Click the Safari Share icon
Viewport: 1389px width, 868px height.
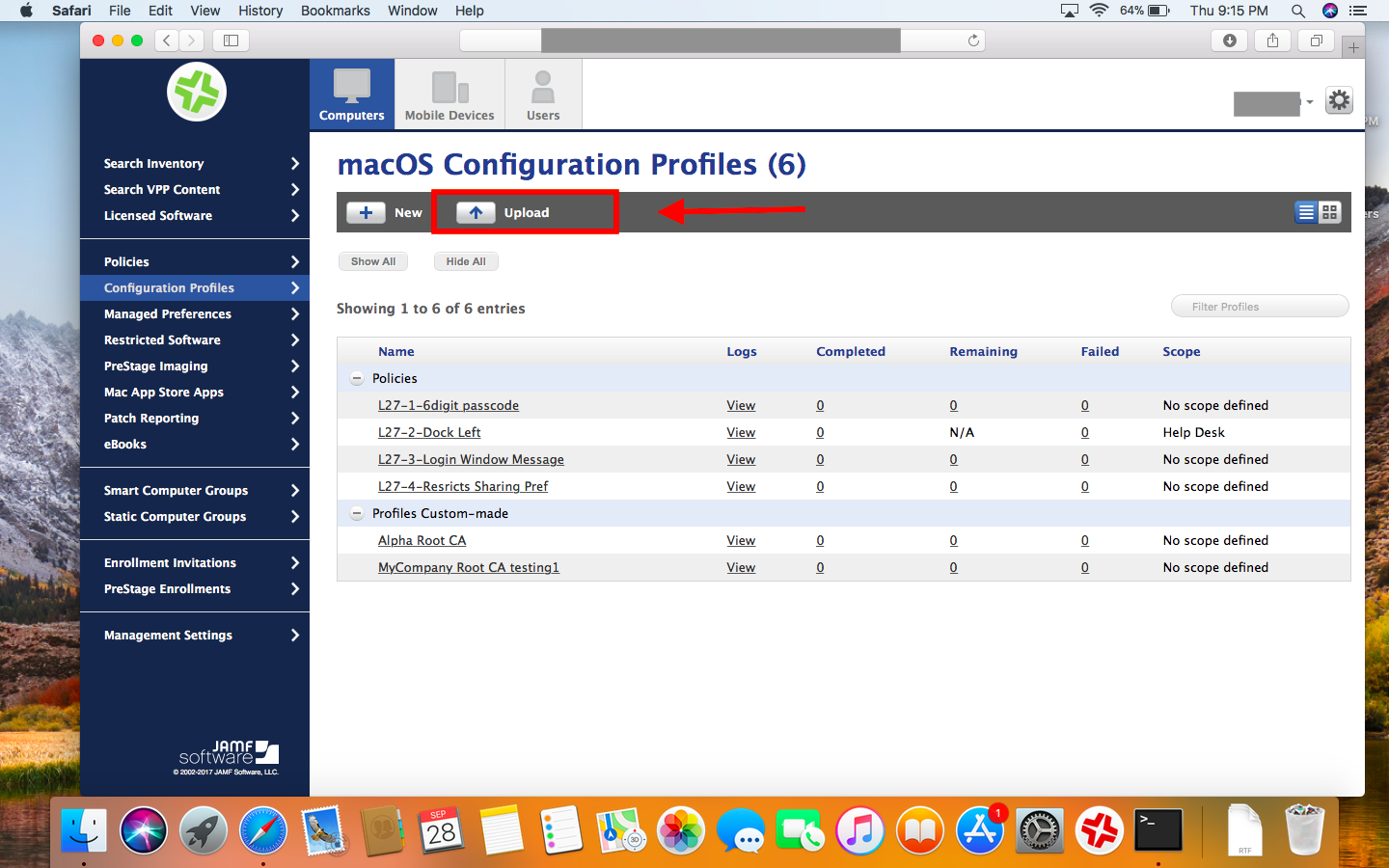click(x=1272, y=41)
